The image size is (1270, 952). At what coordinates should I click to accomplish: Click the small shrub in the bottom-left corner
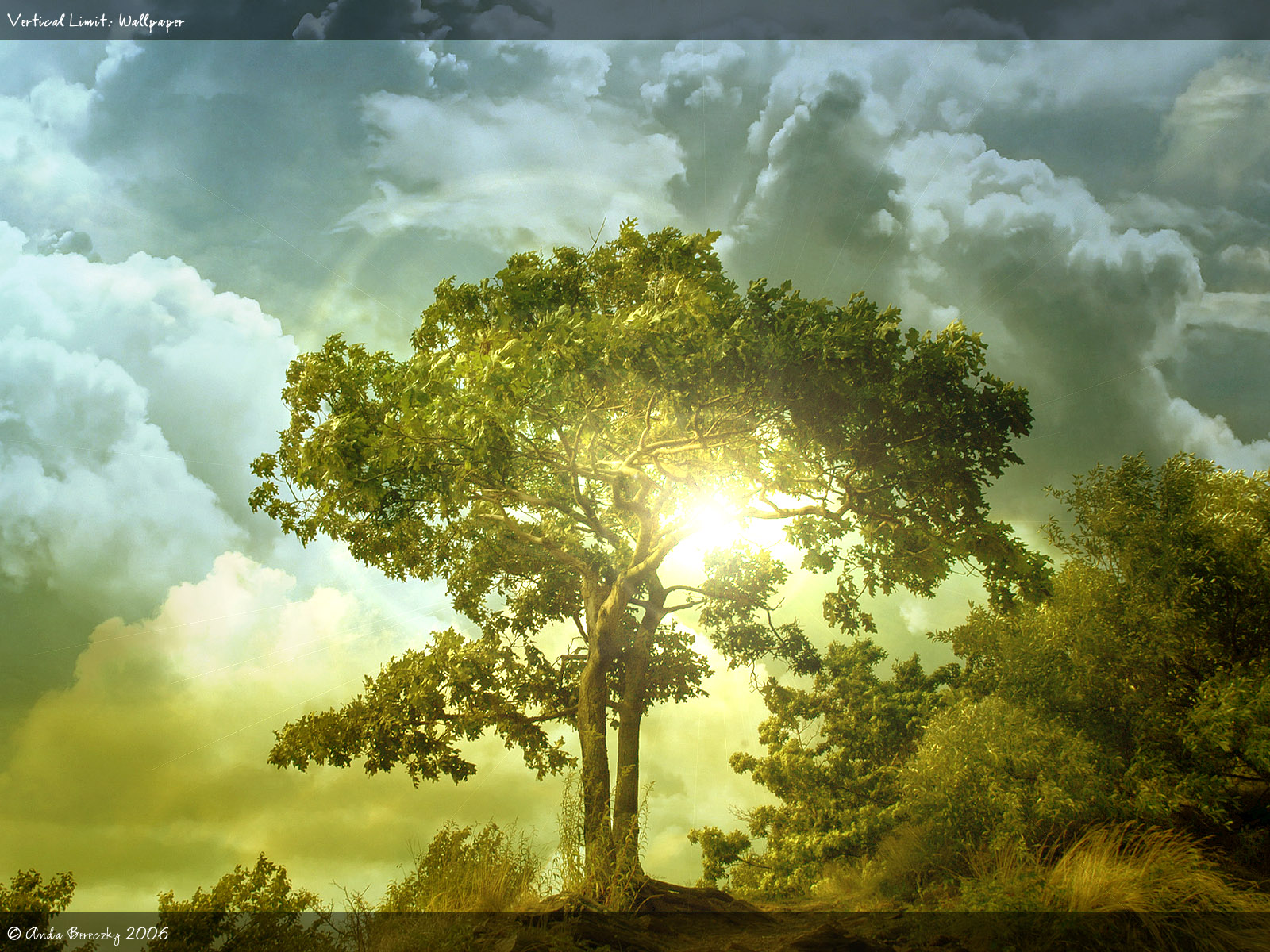(36, 892)
